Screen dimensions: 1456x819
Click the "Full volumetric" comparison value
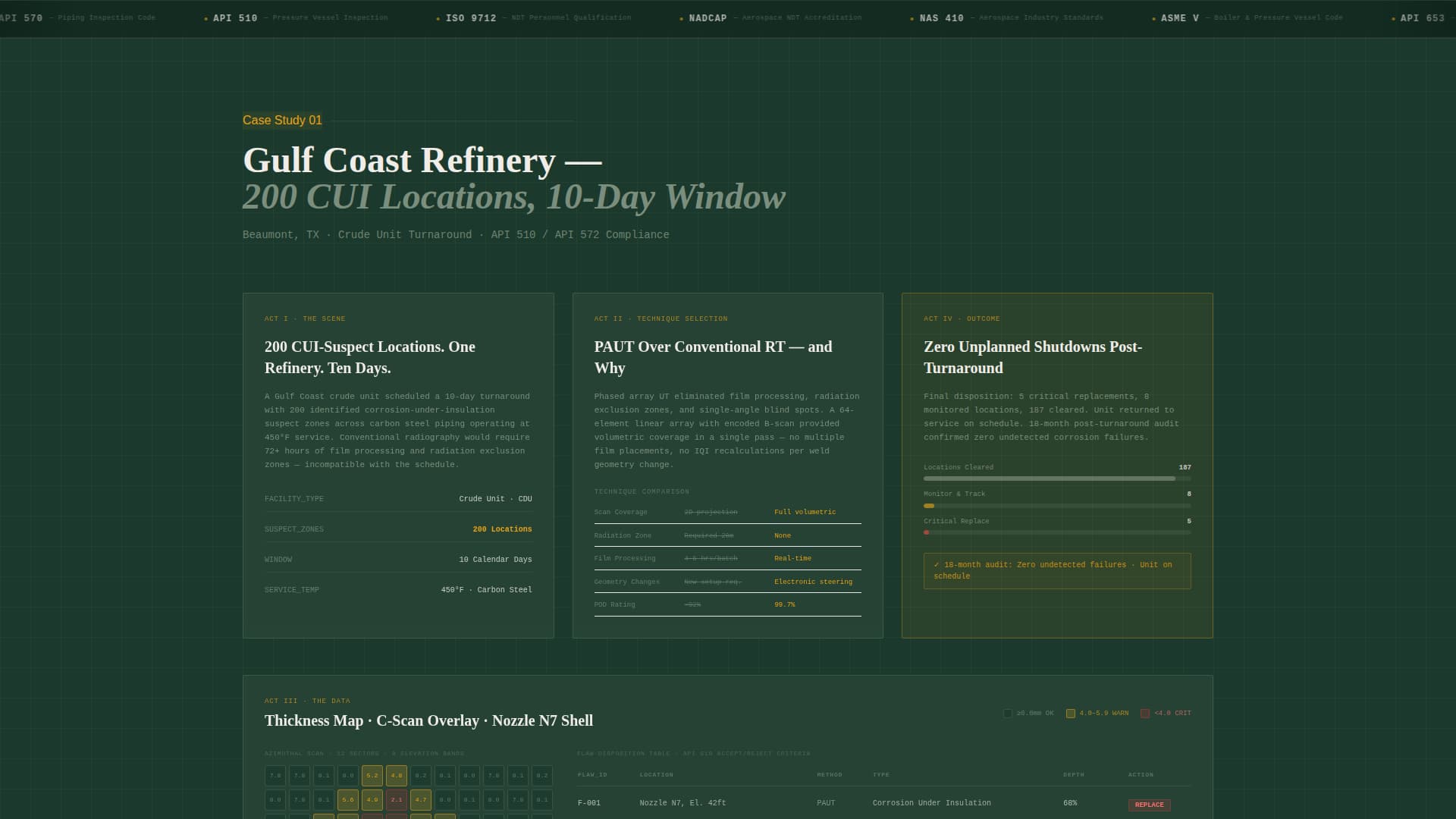805,512
